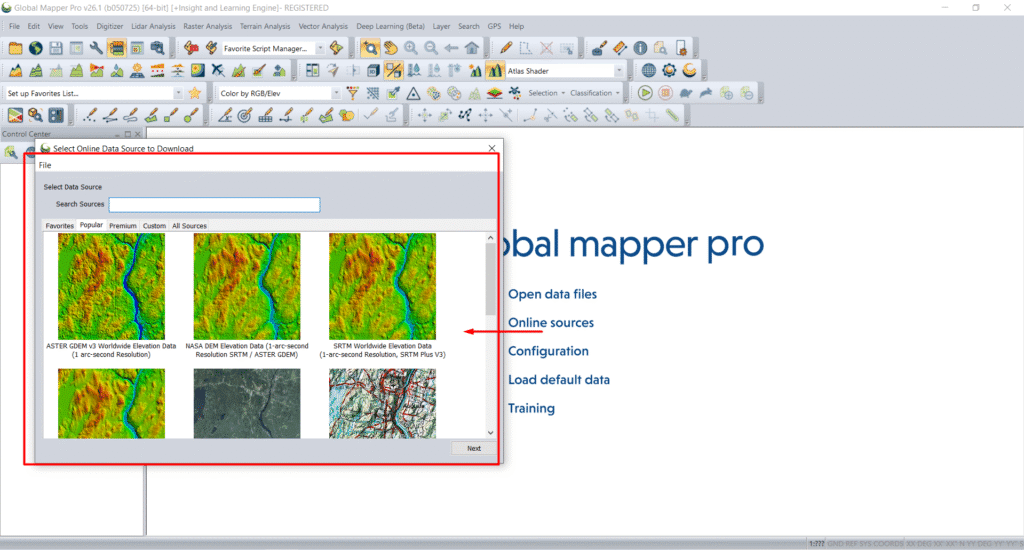The width and height of the screenshot is (1024, 550).
Task: Click the turtle slow speed icon
Action: coord(686,93)
